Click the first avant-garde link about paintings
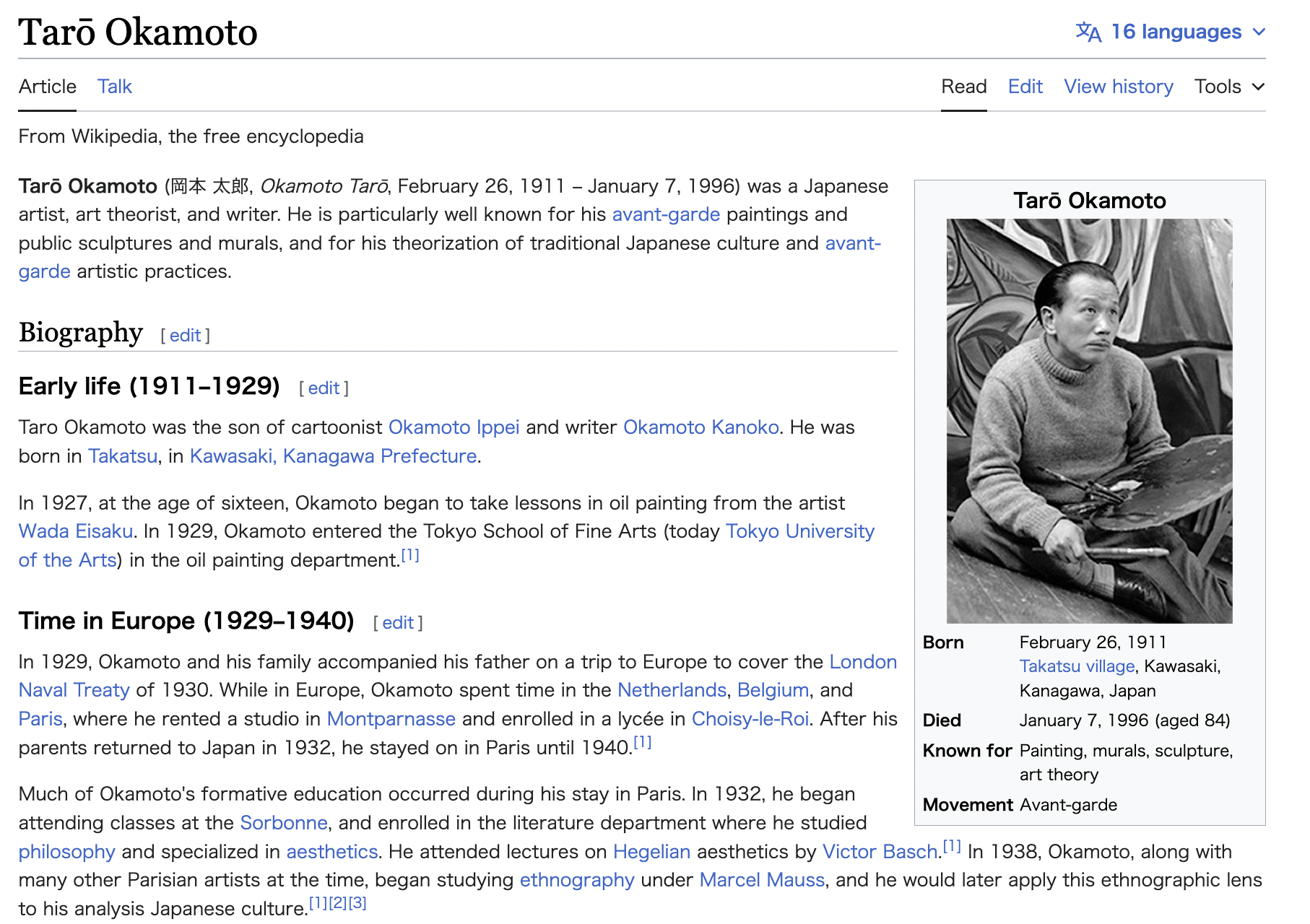 point(666,214)
